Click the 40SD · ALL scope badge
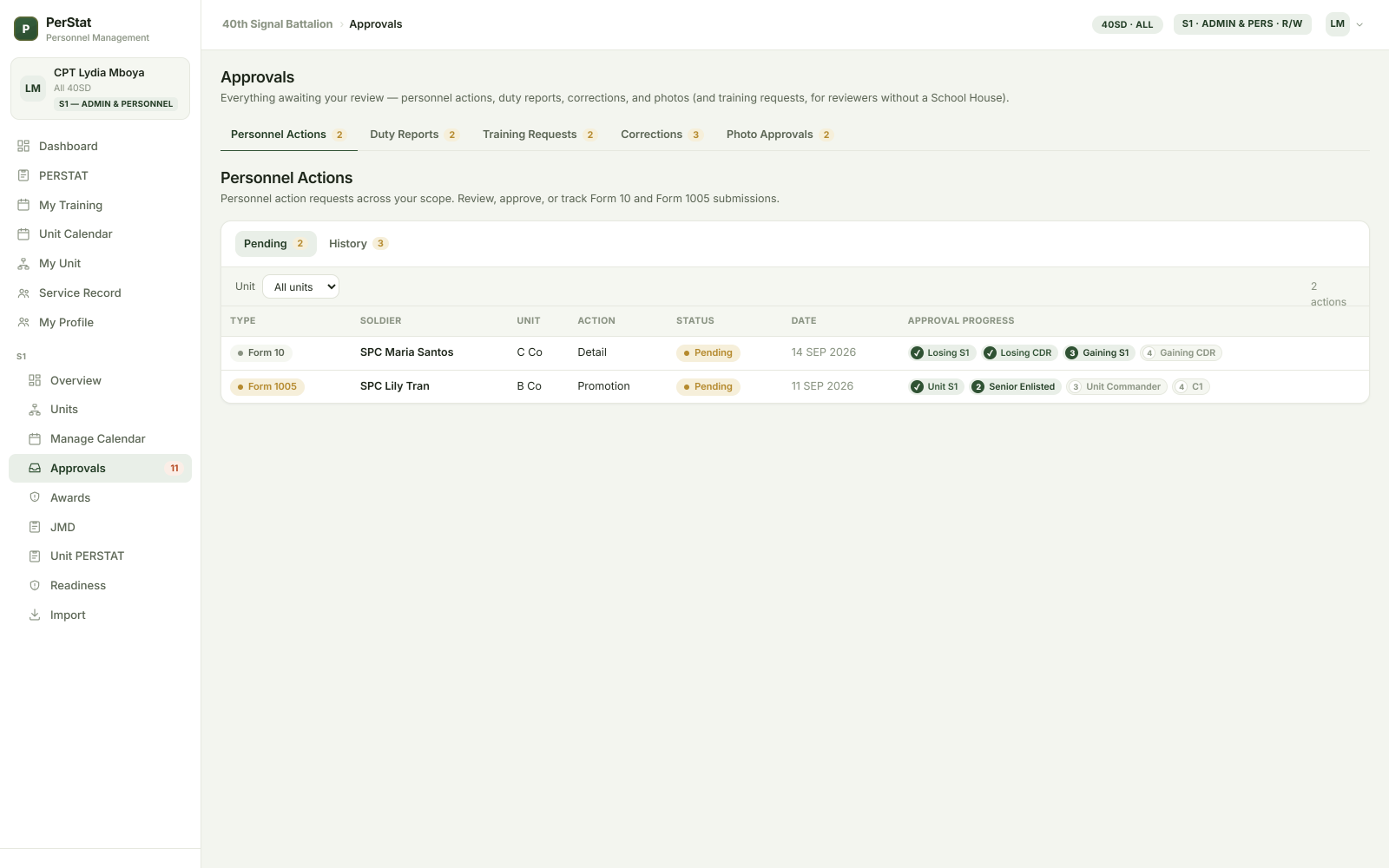This screenshot has width=1389, height=868. 1127,24
